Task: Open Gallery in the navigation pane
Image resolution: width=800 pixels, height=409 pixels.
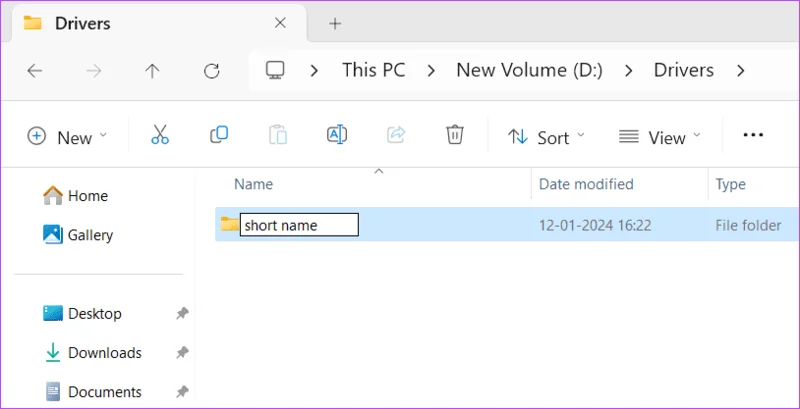Action: (90, 235)
